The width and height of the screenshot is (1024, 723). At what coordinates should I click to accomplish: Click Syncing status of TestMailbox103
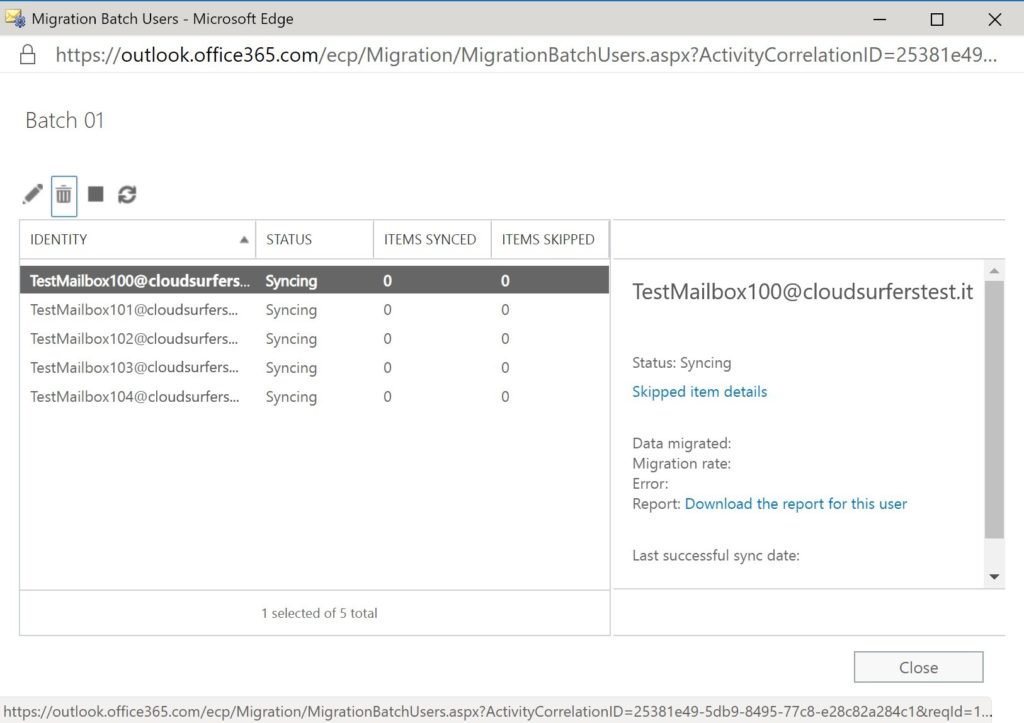pyautogui.click(x=291, y=368)
